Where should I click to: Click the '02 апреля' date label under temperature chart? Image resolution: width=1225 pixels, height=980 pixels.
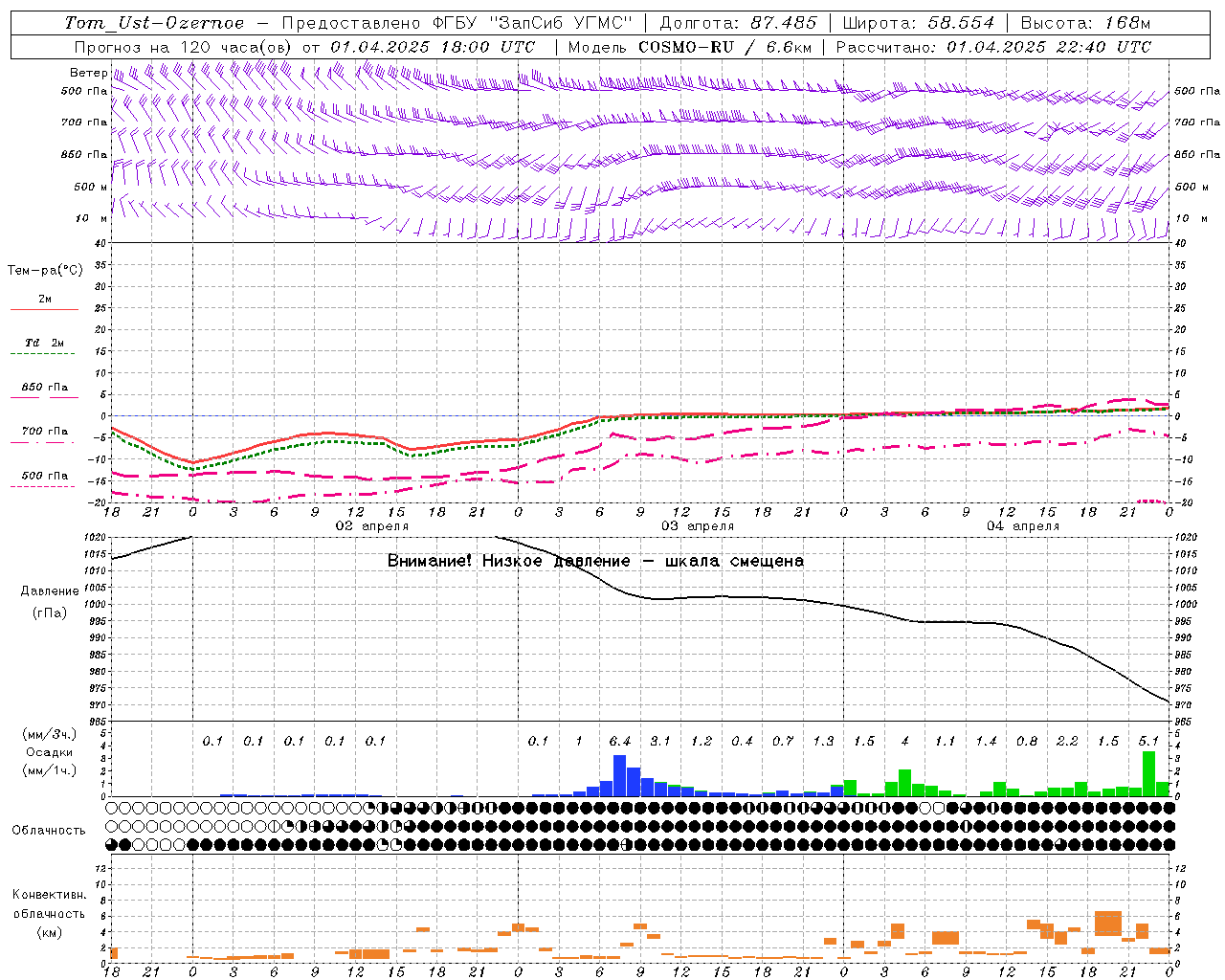pyautogui.click(x=371, y=526)
